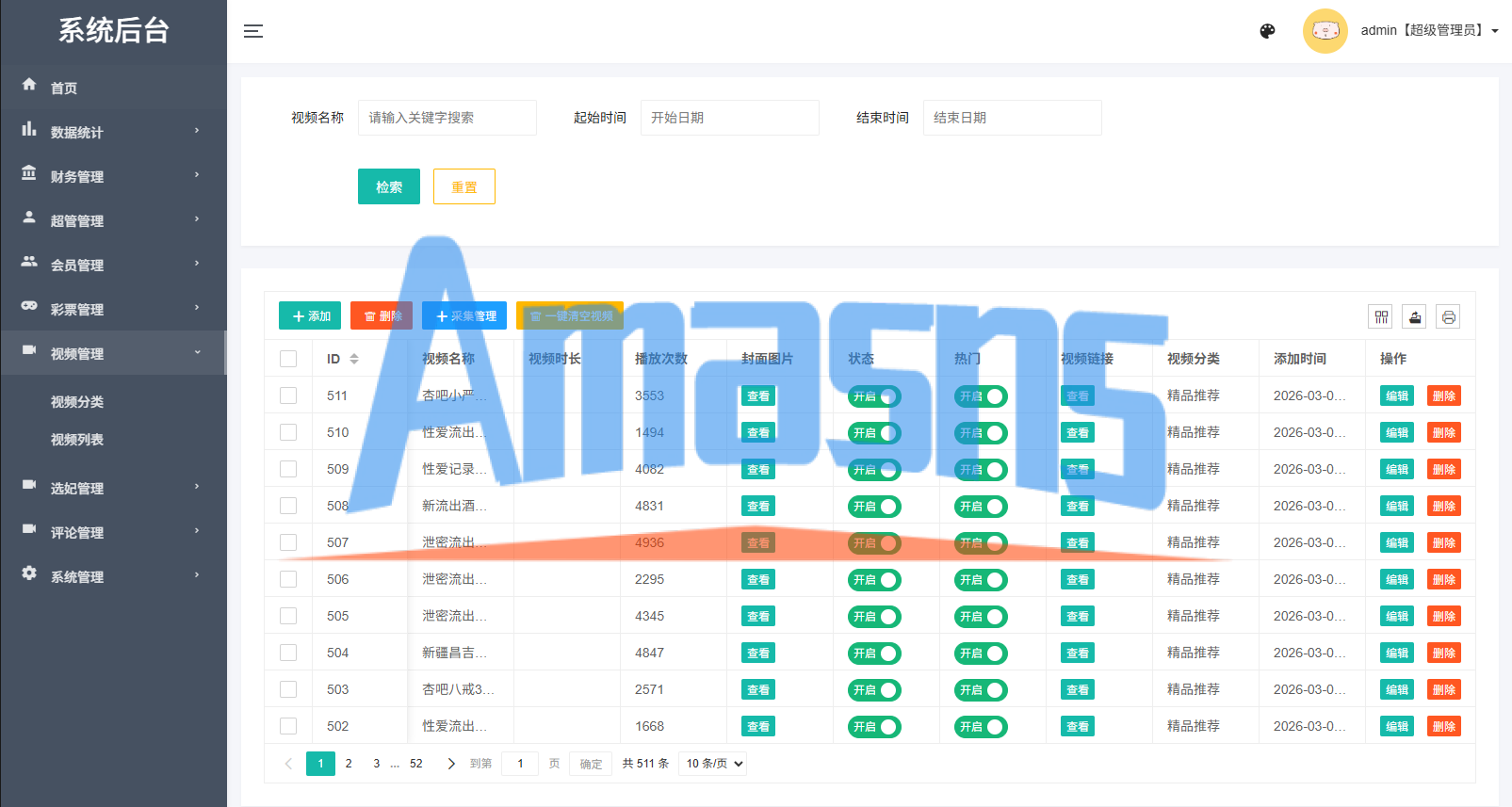
Task: View cover image 查看 for row 505
Action: [x=758, y=617]
